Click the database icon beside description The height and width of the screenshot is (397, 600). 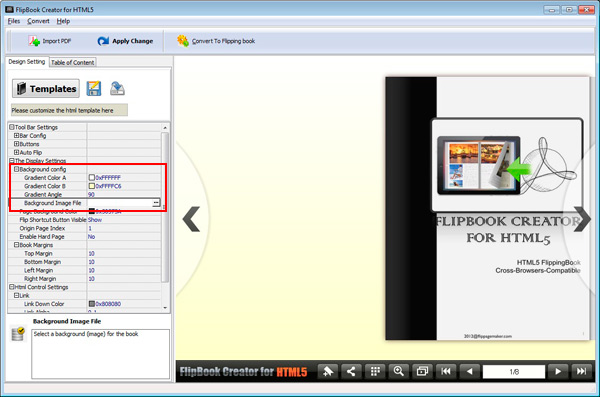[18, 334]
